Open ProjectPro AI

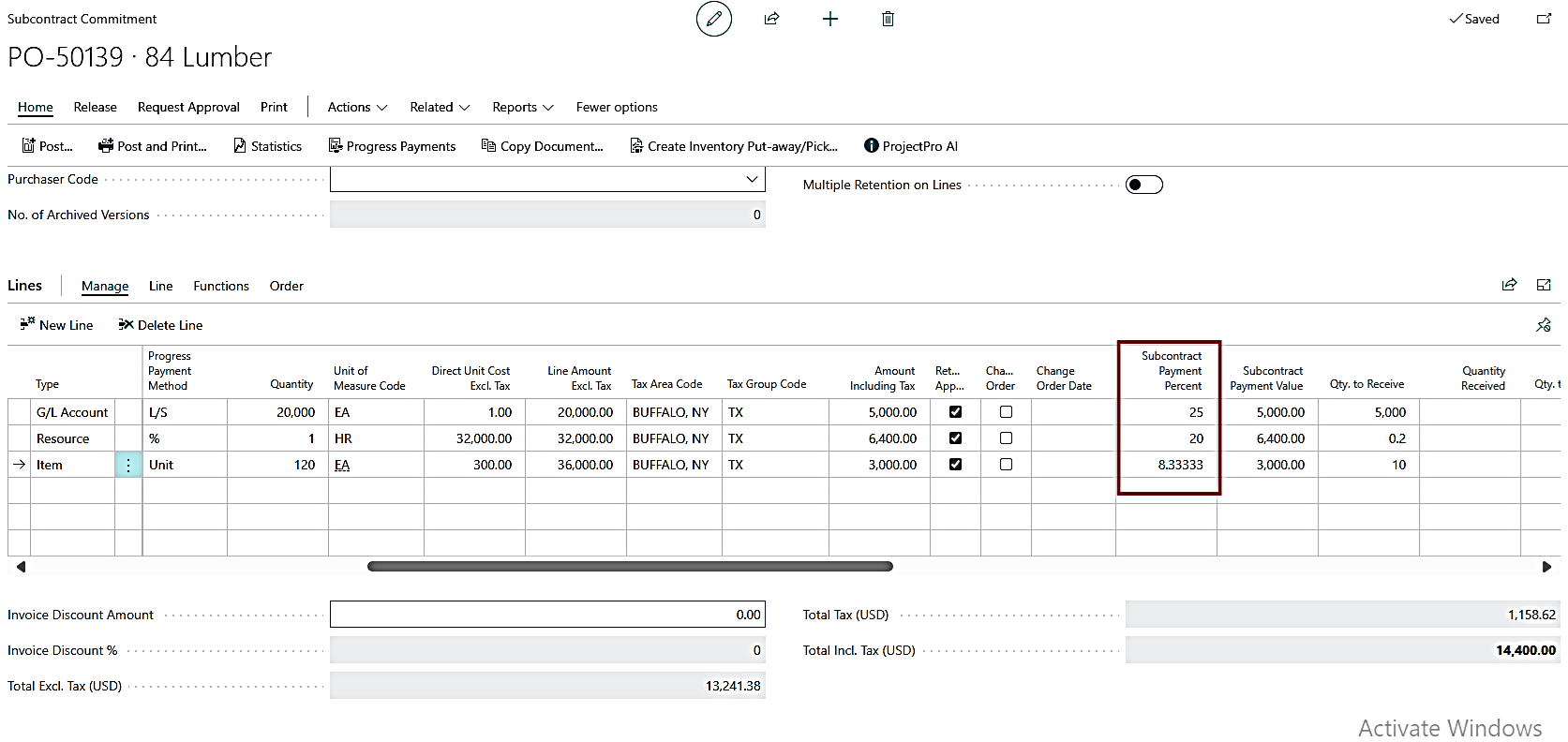tap(911, 146)
